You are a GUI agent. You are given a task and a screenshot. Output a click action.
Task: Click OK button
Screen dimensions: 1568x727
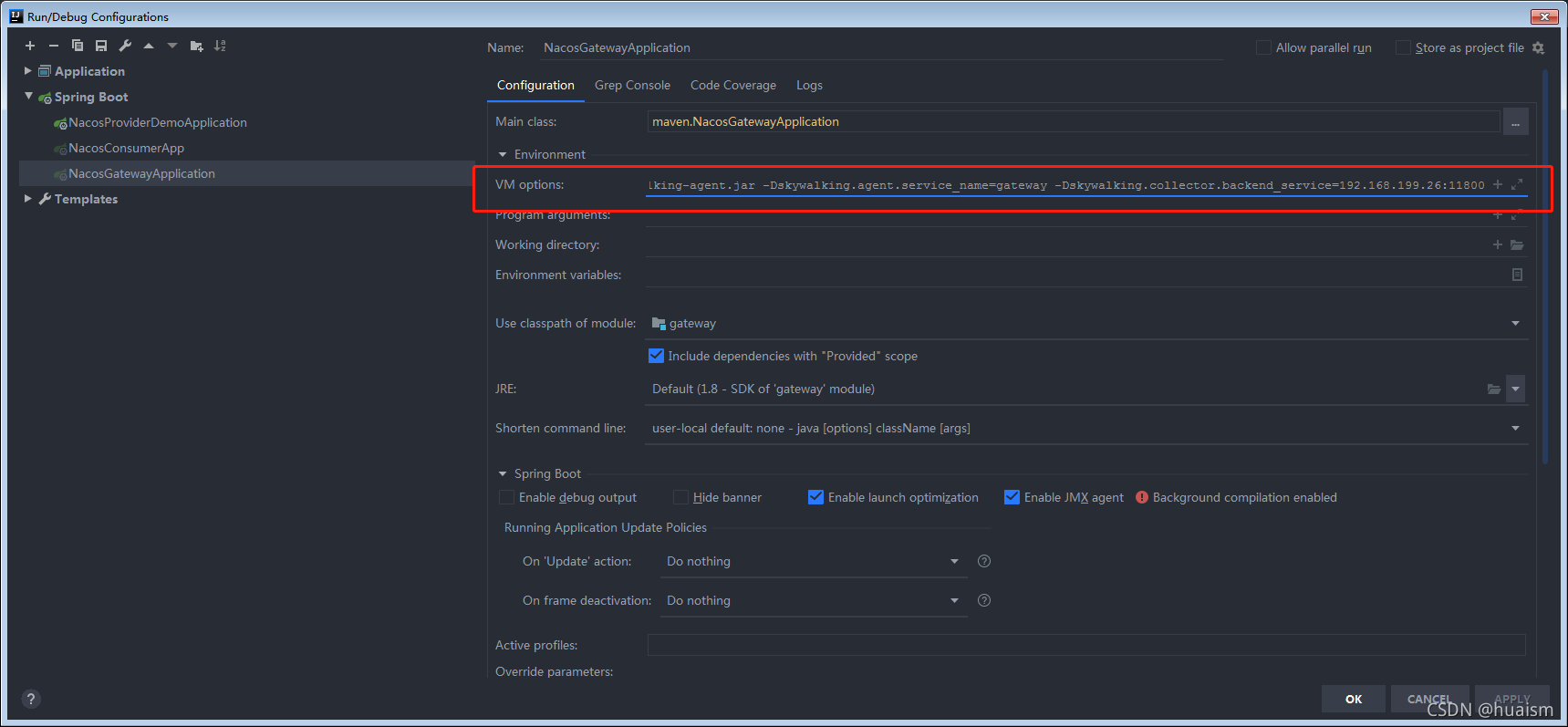coord(1354,699)
